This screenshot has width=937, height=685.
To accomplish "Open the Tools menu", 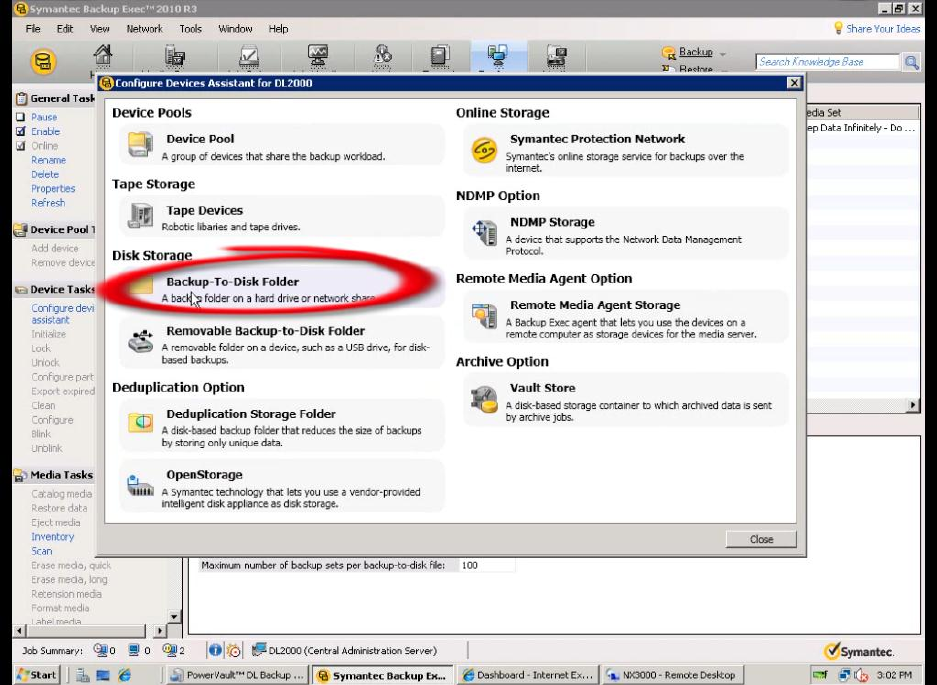I will click(191, 29).
